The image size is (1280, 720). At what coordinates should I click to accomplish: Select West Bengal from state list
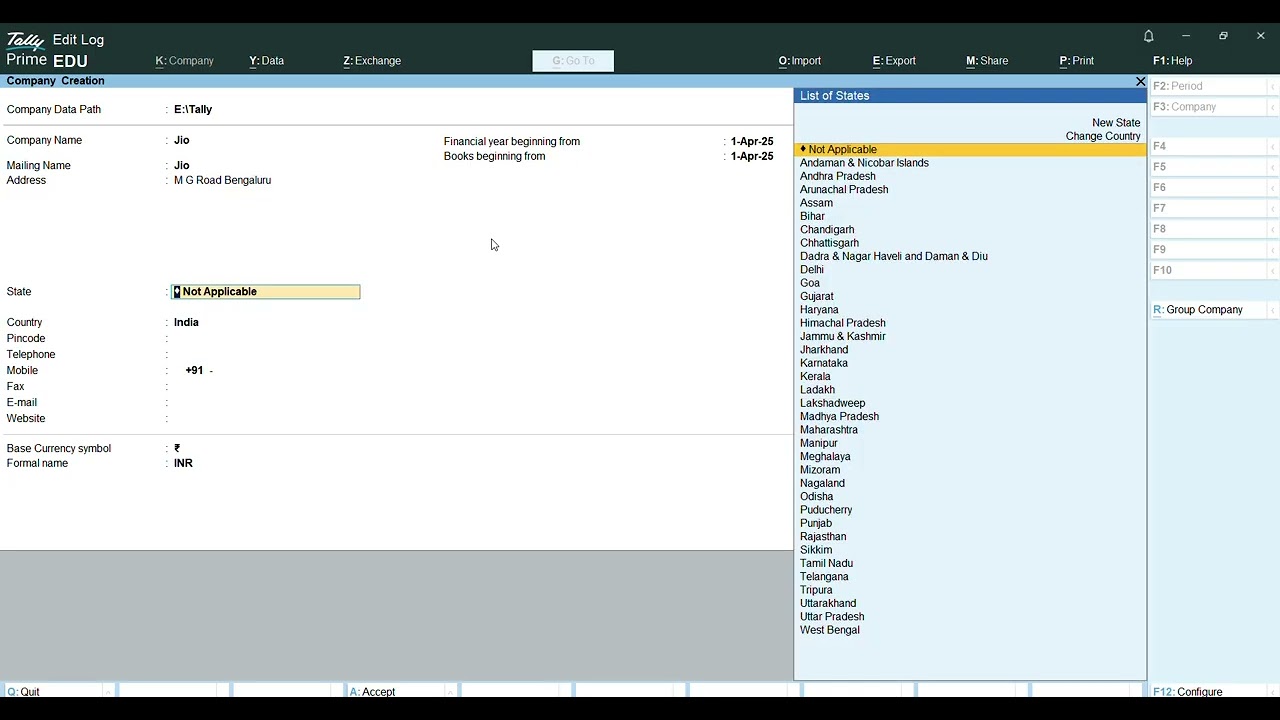[830, 630]
